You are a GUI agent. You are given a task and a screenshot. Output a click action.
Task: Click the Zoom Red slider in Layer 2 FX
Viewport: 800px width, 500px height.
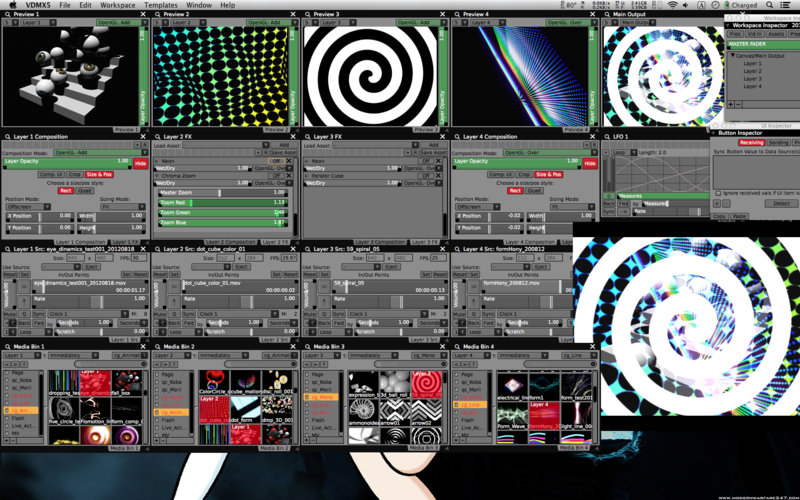tap(222, 203)
